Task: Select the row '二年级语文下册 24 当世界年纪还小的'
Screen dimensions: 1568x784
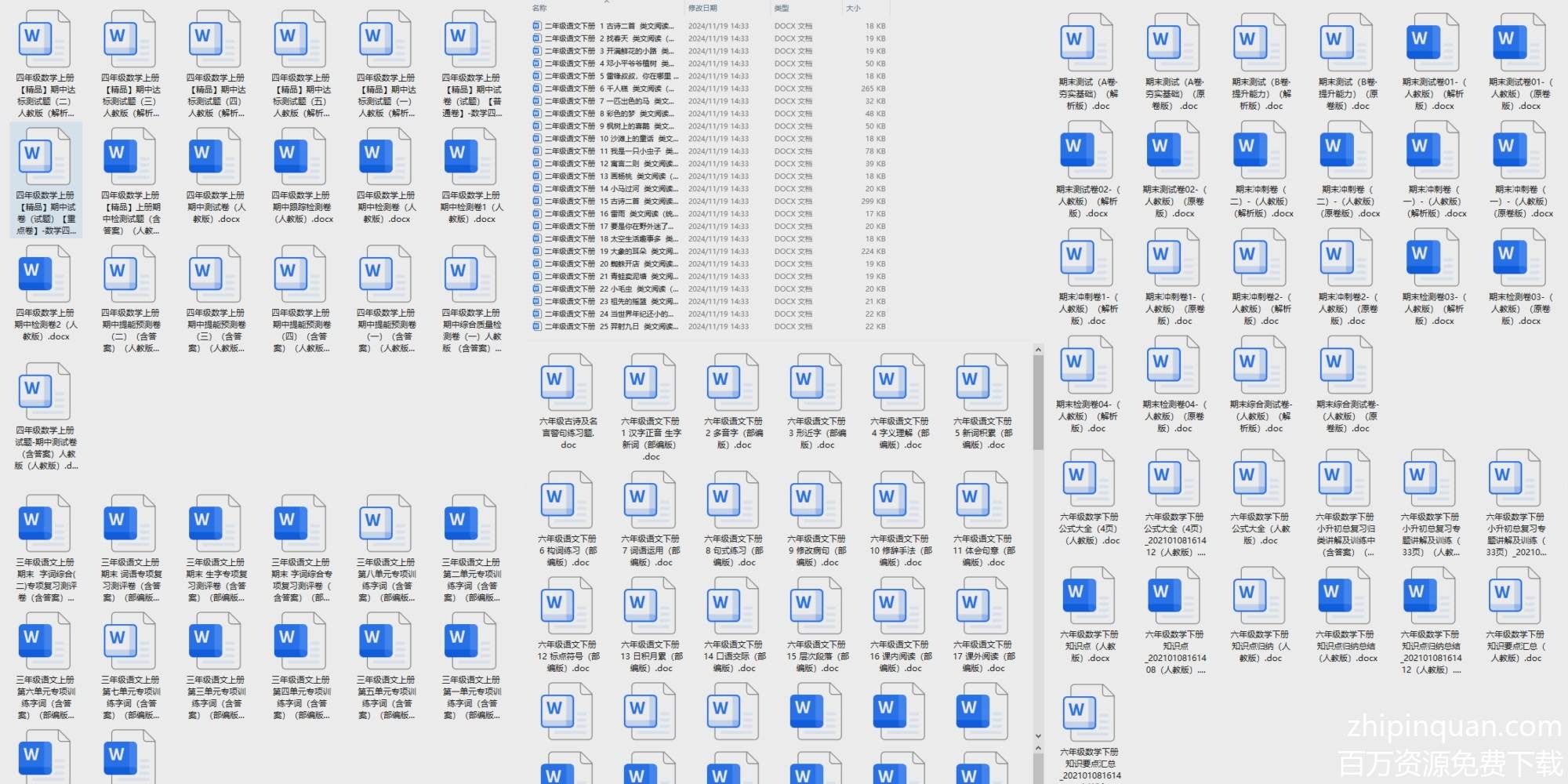Action: (x=709, y=314)
